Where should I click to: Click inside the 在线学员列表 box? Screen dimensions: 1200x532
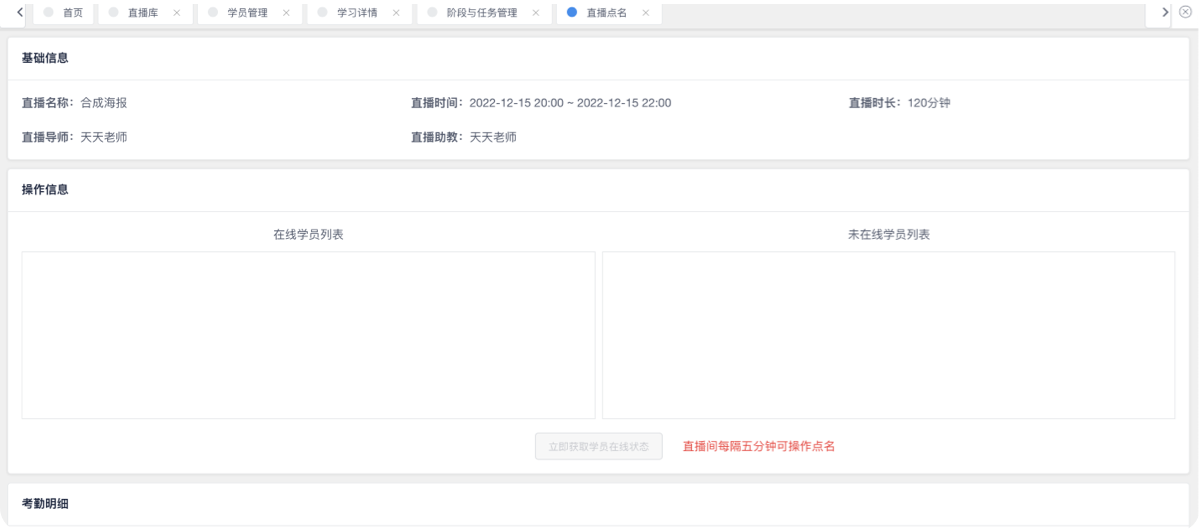click(308, 335)
